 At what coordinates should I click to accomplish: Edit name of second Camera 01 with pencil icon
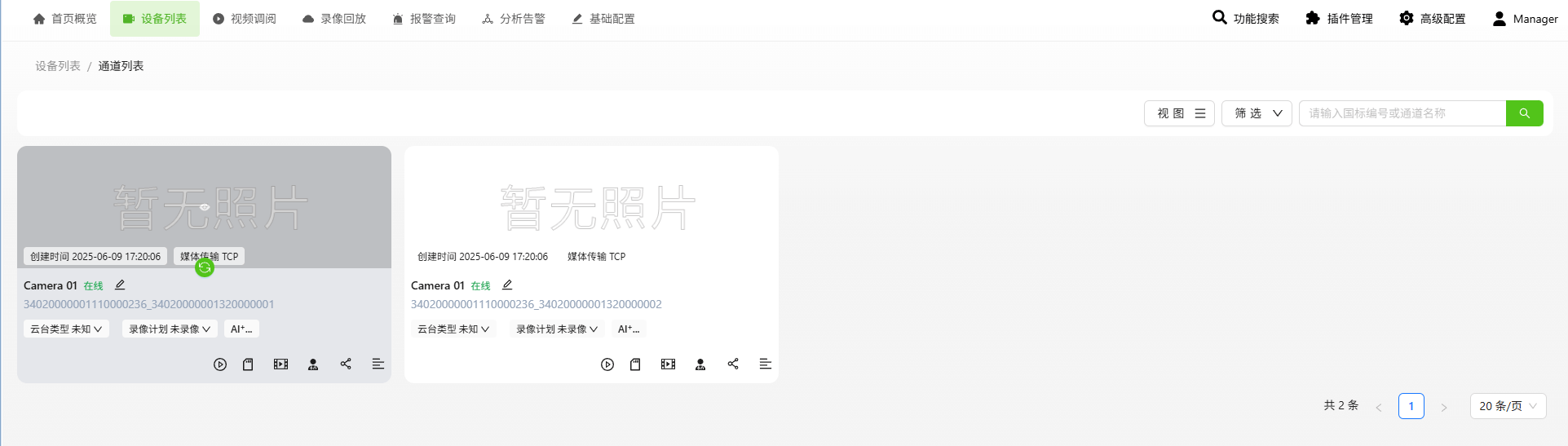[507, 285]
